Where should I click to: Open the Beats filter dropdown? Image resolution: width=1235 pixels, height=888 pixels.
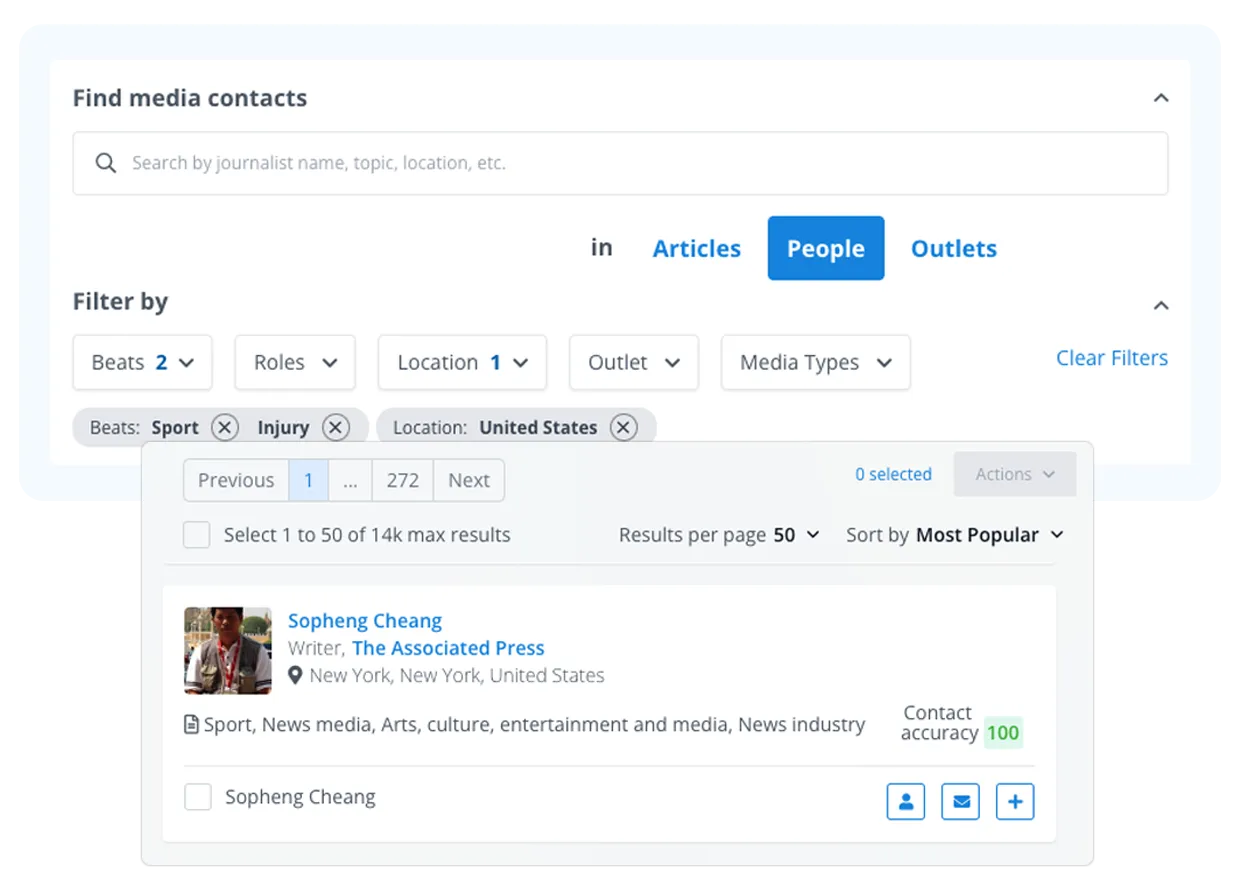pos(142,362)
